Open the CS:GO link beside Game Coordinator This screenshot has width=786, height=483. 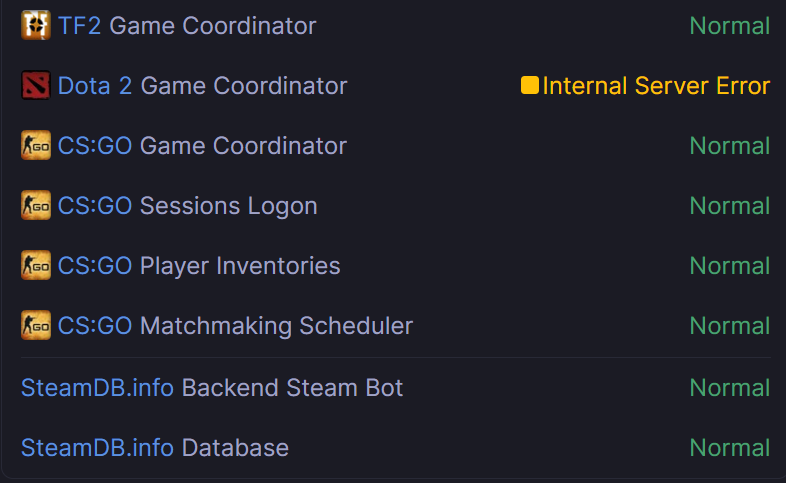95,146
